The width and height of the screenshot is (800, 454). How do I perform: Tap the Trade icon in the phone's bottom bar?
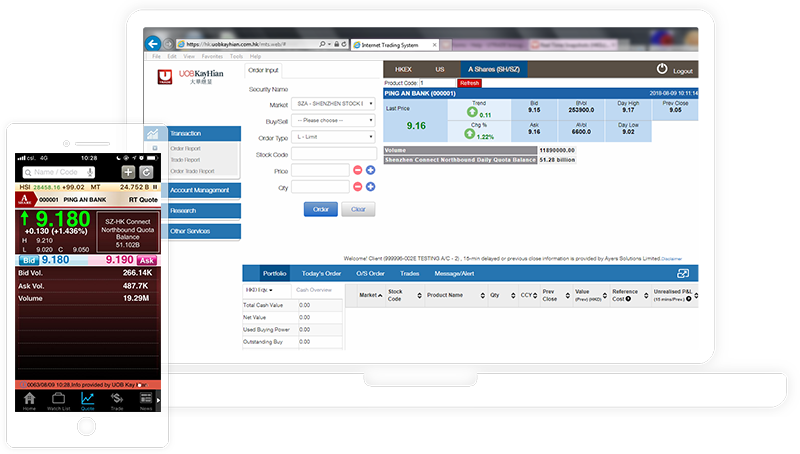tap(117, 400)
